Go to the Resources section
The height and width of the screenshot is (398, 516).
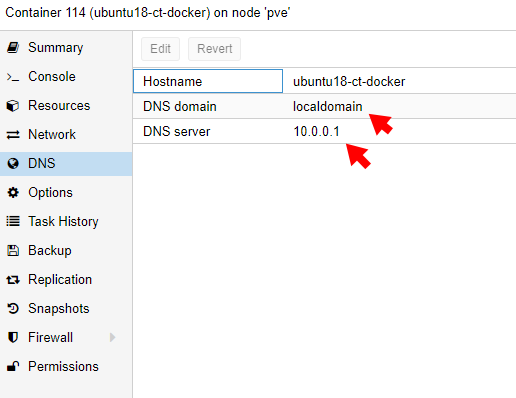tap(66, 106)
